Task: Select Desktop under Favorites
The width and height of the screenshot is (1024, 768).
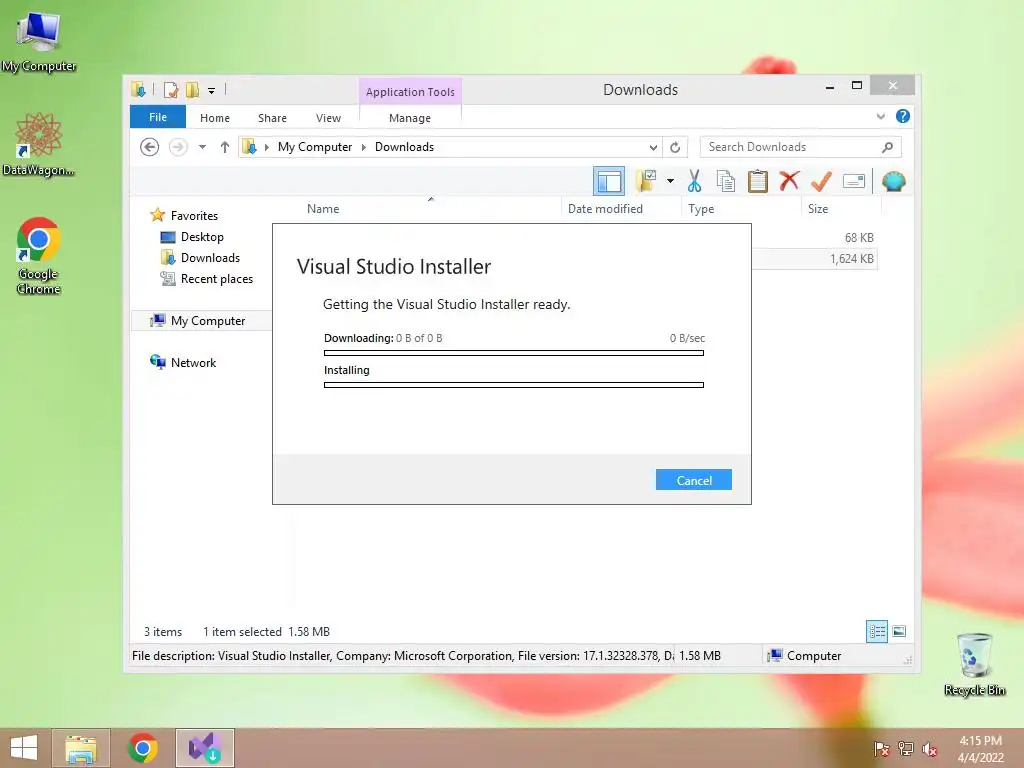Action: tap(202, 236)
